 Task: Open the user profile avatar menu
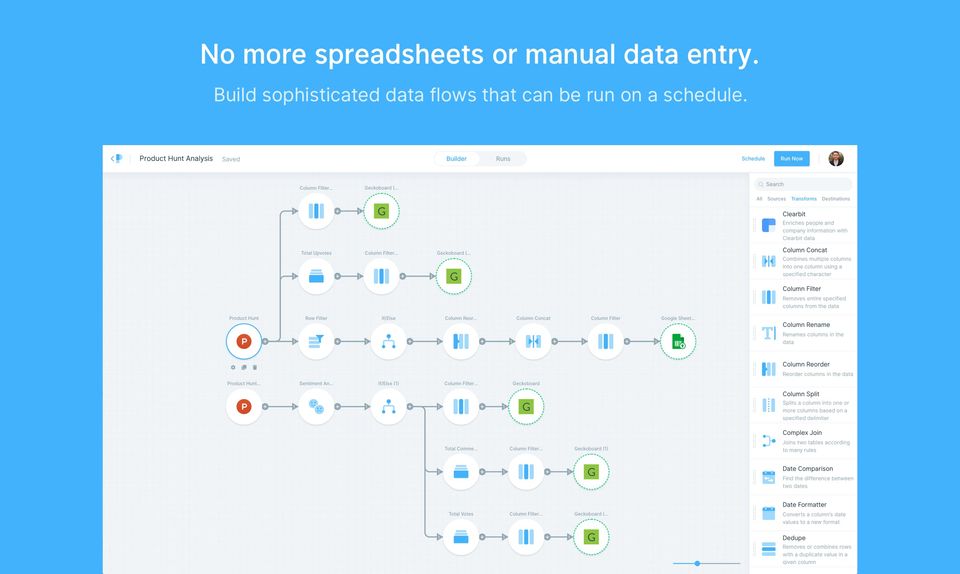[836, 158]
